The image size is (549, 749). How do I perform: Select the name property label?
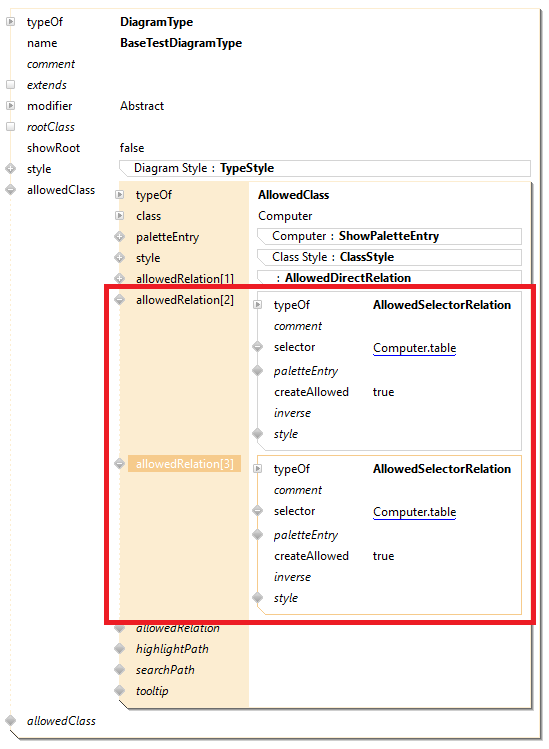[42, 43]
